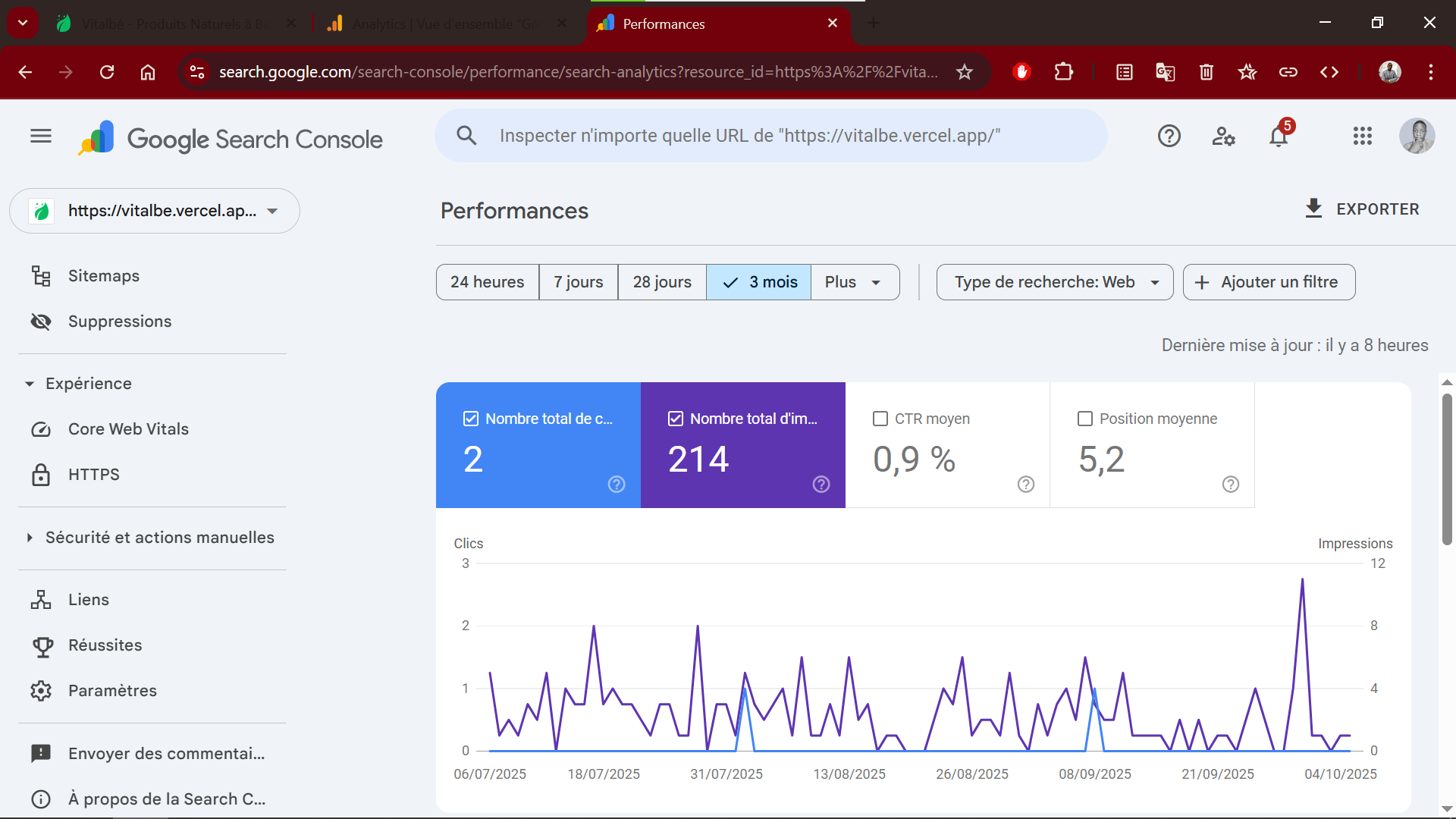The width and height of the screenshot is (1456, 819).
Task: Click the help question mark icon
Action: (x=1169, y=136)
